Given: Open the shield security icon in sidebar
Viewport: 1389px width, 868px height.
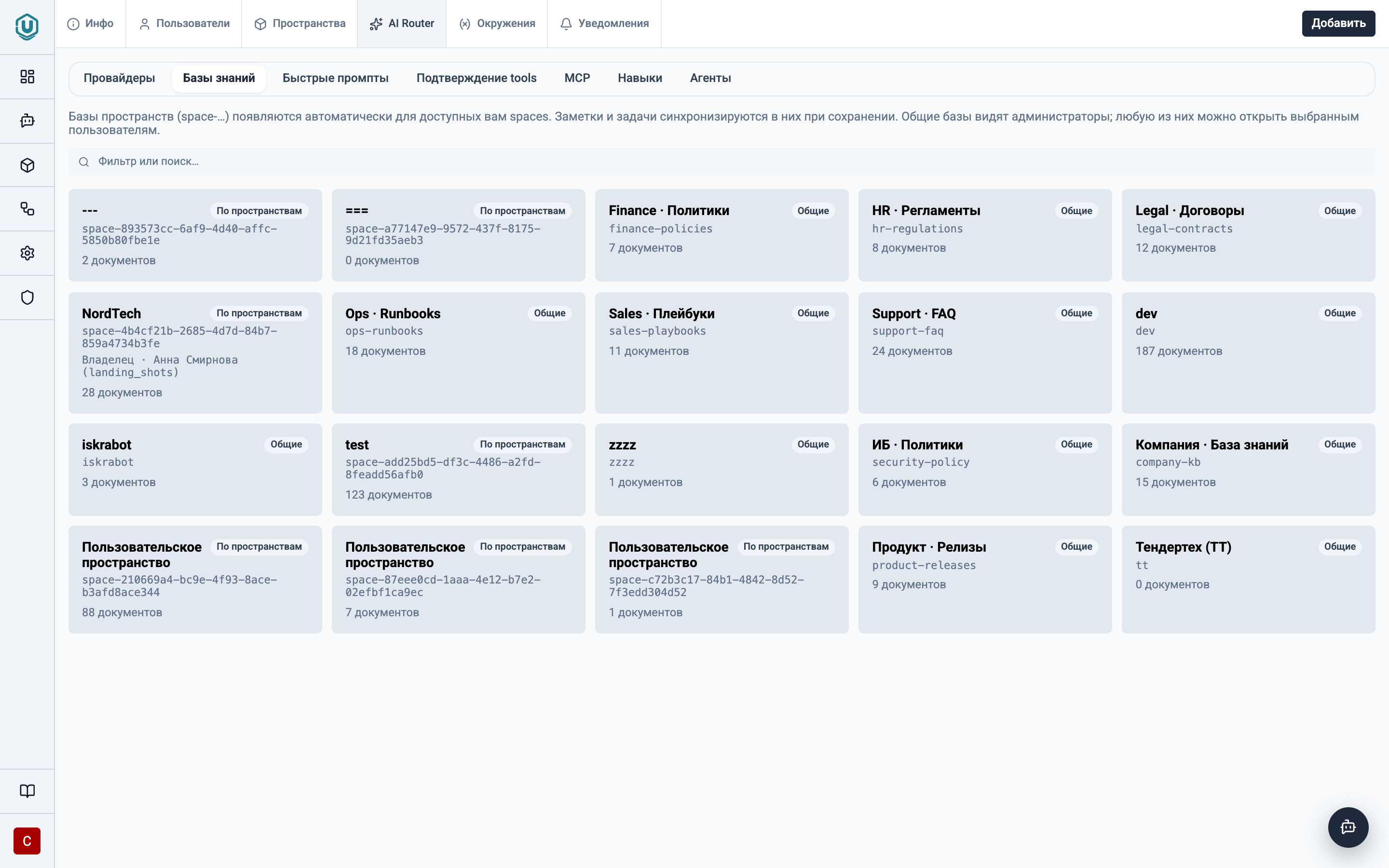Looking at the screenshot, I should coord(27,298).
